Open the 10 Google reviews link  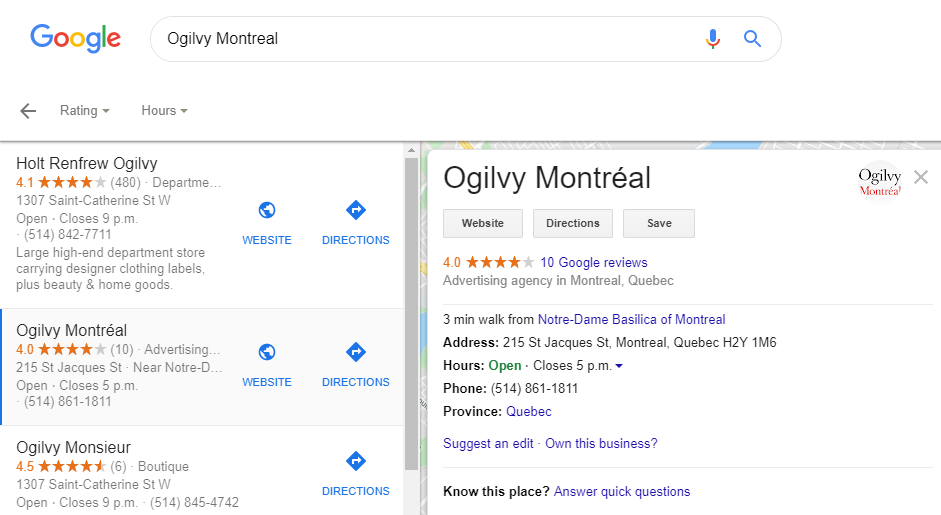(594, 262)
